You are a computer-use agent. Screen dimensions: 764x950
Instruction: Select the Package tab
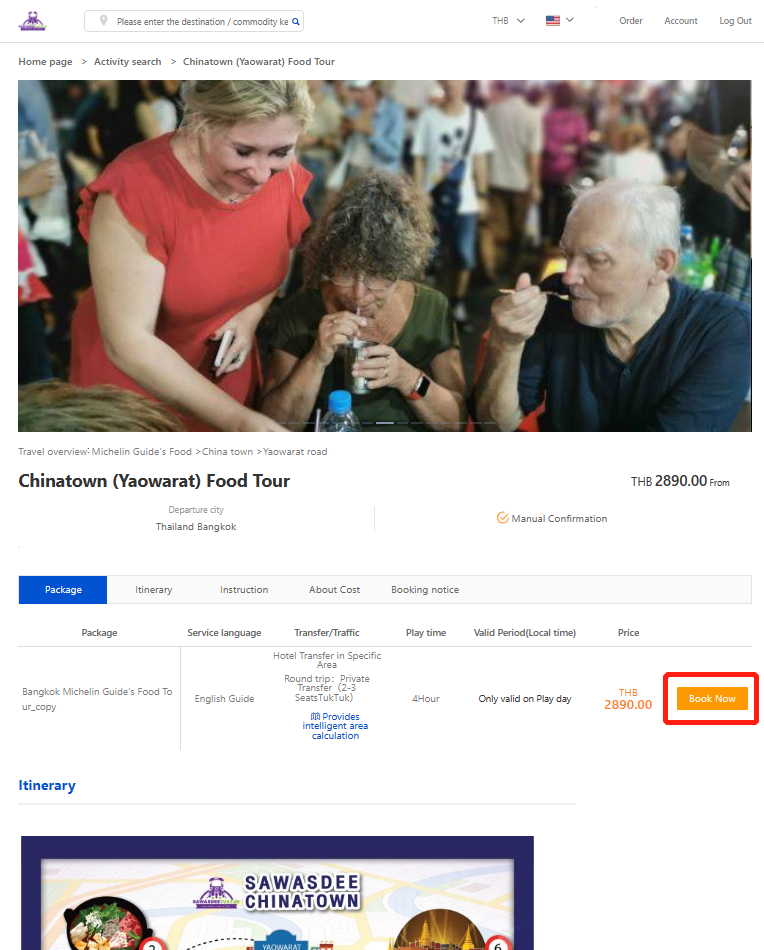[63, 590]
